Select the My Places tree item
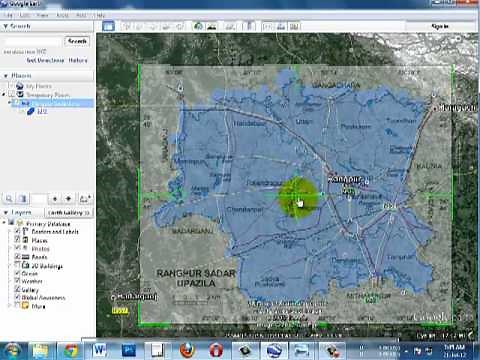The height and width of the screenshot is (360, 480). coord(38,86)
